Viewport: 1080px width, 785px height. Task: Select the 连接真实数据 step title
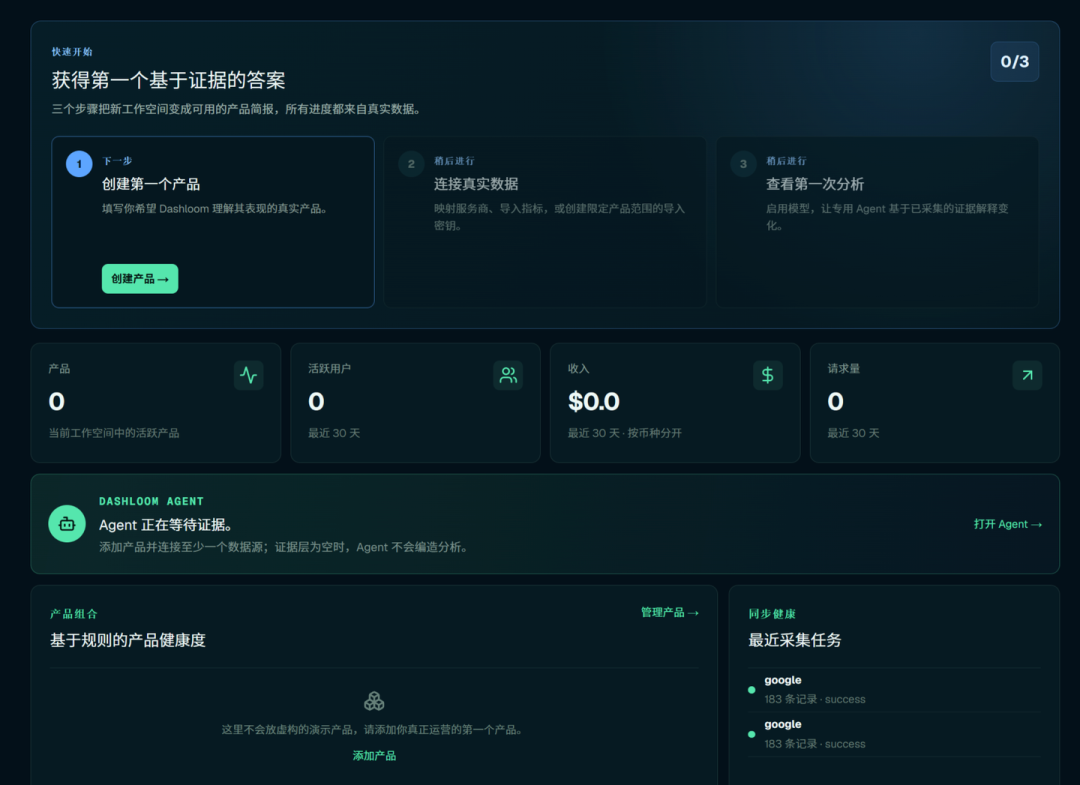(476, 184)
